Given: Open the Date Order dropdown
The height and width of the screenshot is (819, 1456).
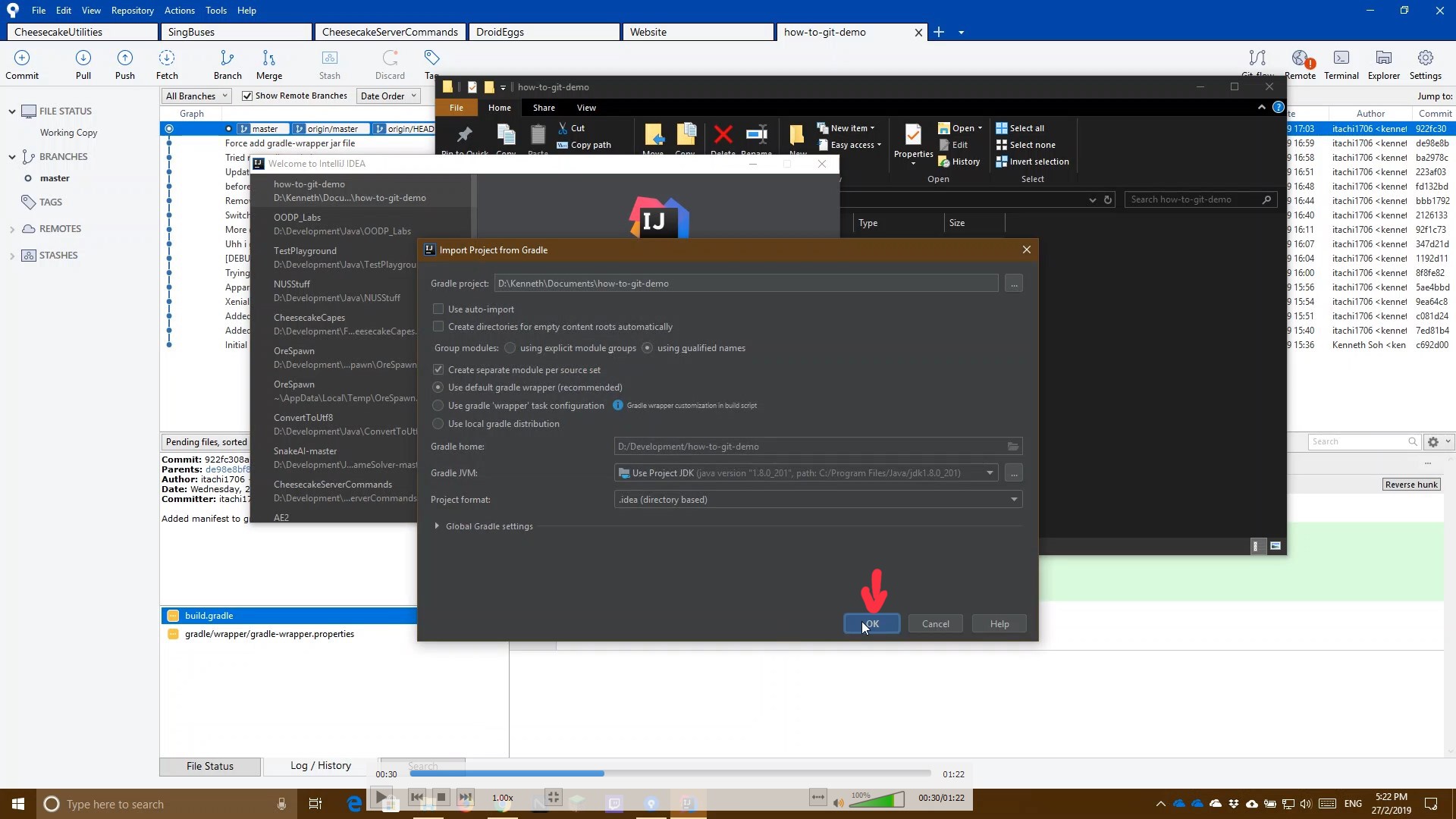Looking at the screenshot, I should coord(389,96).
